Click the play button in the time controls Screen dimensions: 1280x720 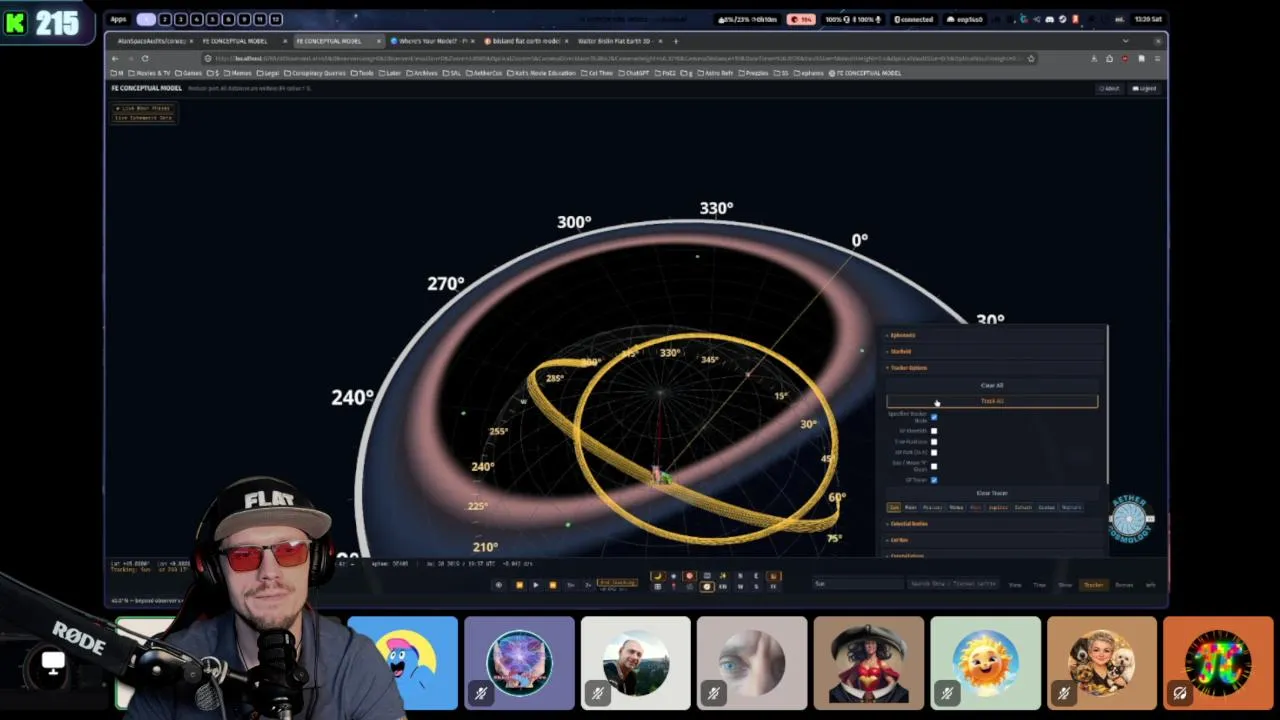click(x=536, y=585)
